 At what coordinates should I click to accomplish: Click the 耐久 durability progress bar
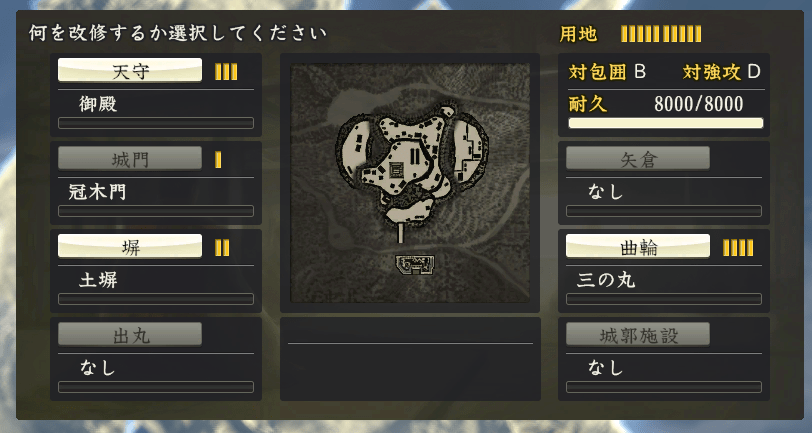(666, 123)
